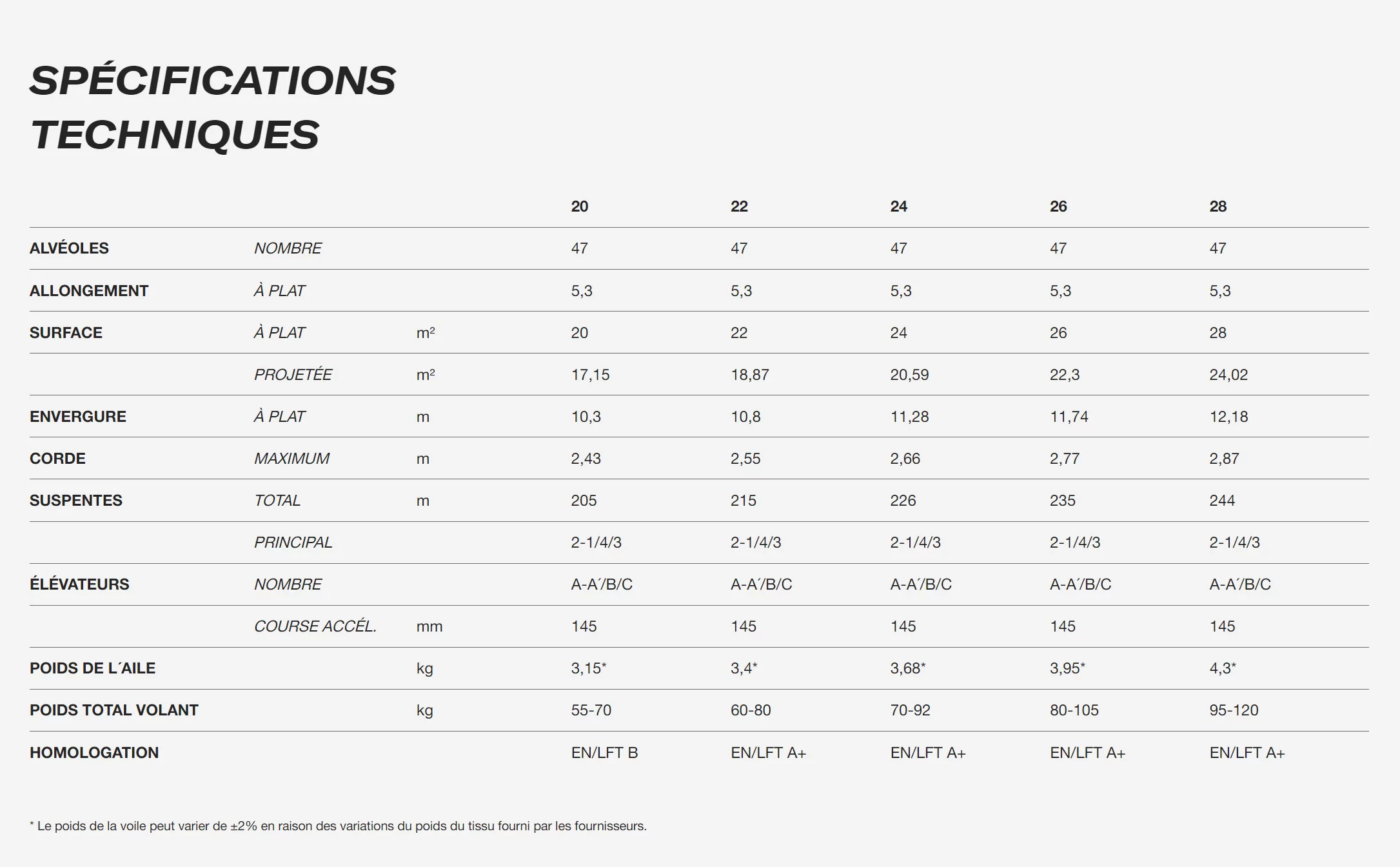Click the footnote about wing weight variation

click(338, 826)
